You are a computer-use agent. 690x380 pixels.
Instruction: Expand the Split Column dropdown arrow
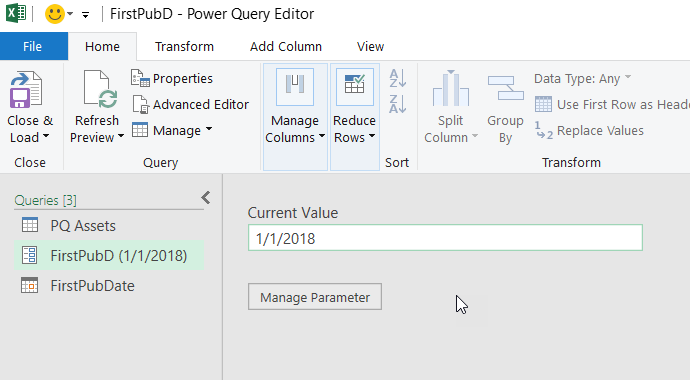pyautogui.click(x=475, y=137)
